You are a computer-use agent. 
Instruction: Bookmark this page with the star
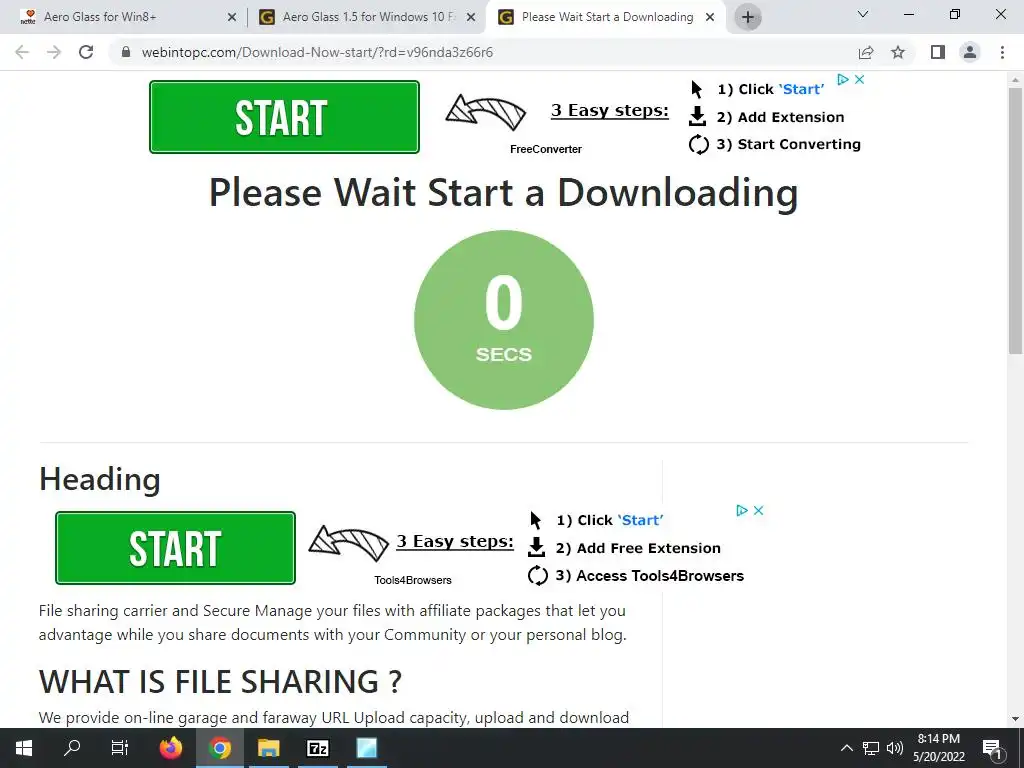pyautogui.click(x=898, y=52)
